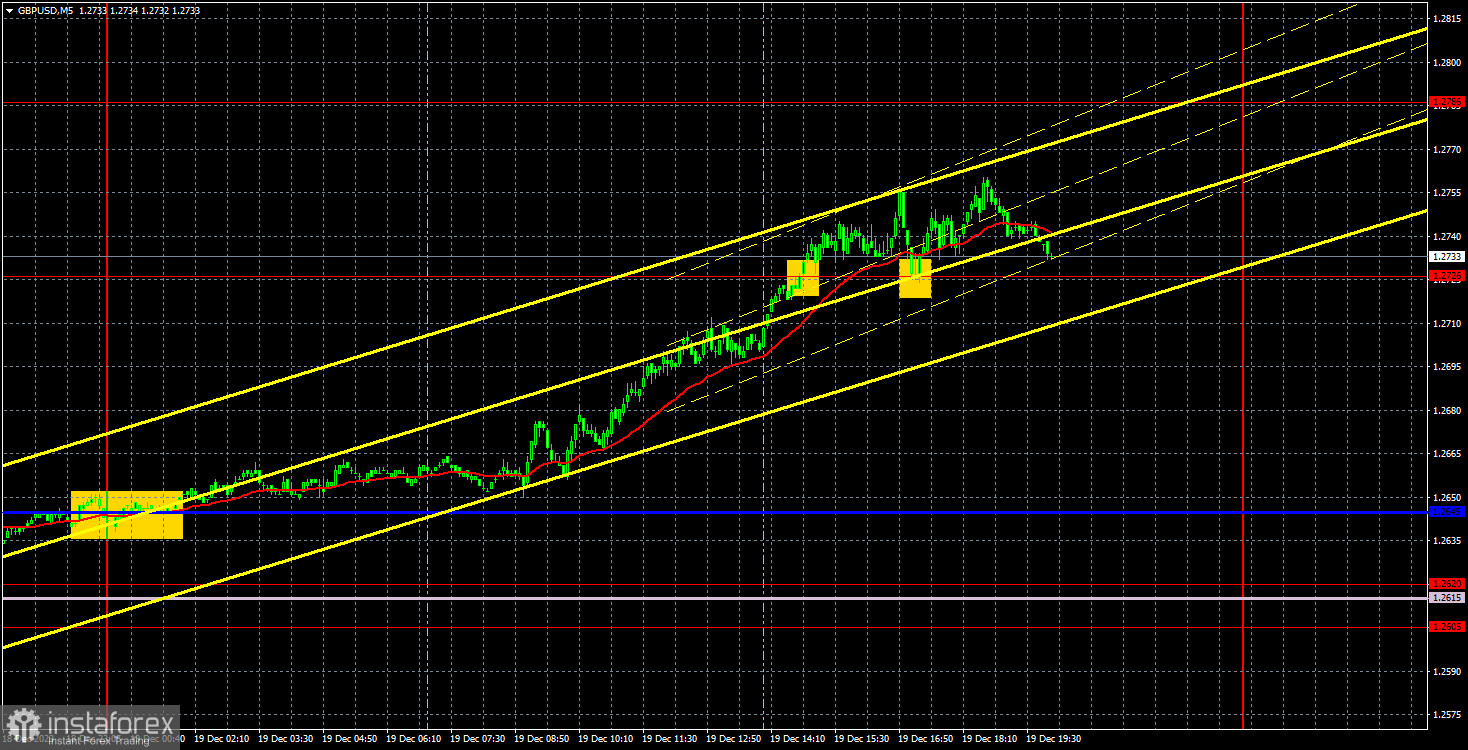Click the 1.2635 price scale label

pos(1447,541)
